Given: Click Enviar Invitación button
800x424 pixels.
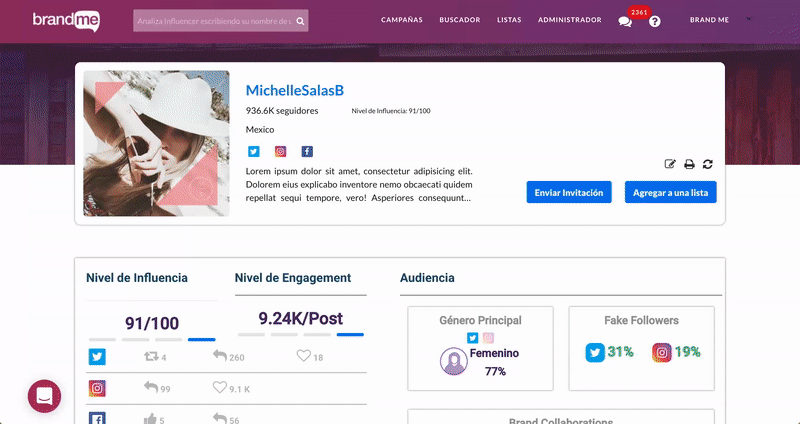Looking at the screenshot, I should coord(569,192).
